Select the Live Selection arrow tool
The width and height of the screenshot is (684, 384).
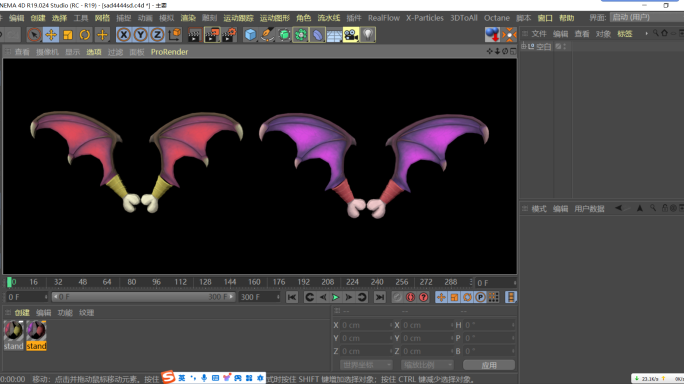tap(34, 35)
